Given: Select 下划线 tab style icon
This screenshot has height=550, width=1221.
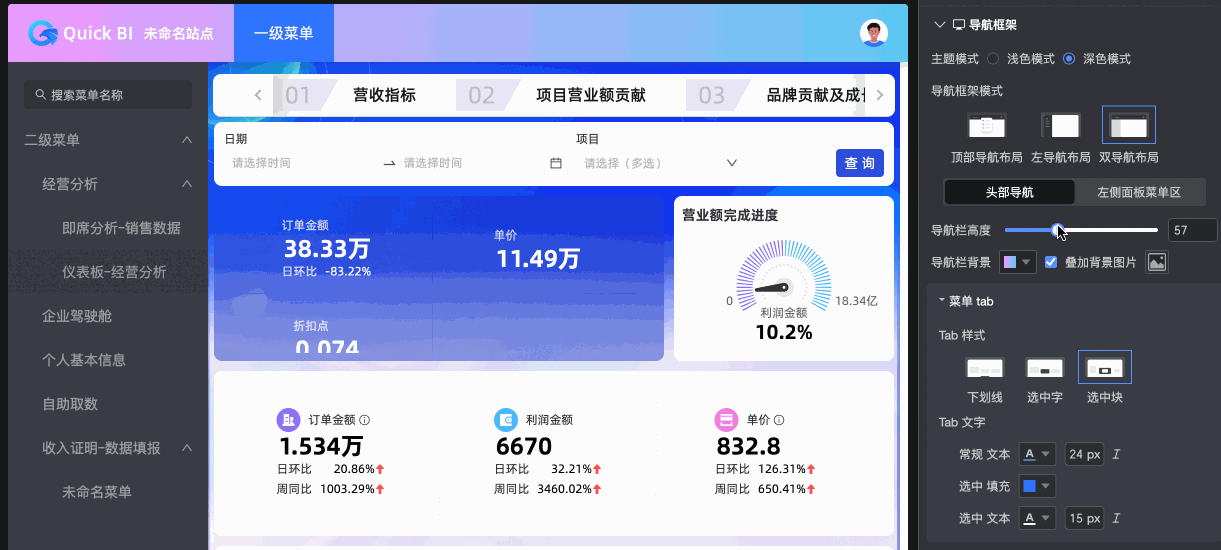Looking at the screenshot, I should click(985, 368).
